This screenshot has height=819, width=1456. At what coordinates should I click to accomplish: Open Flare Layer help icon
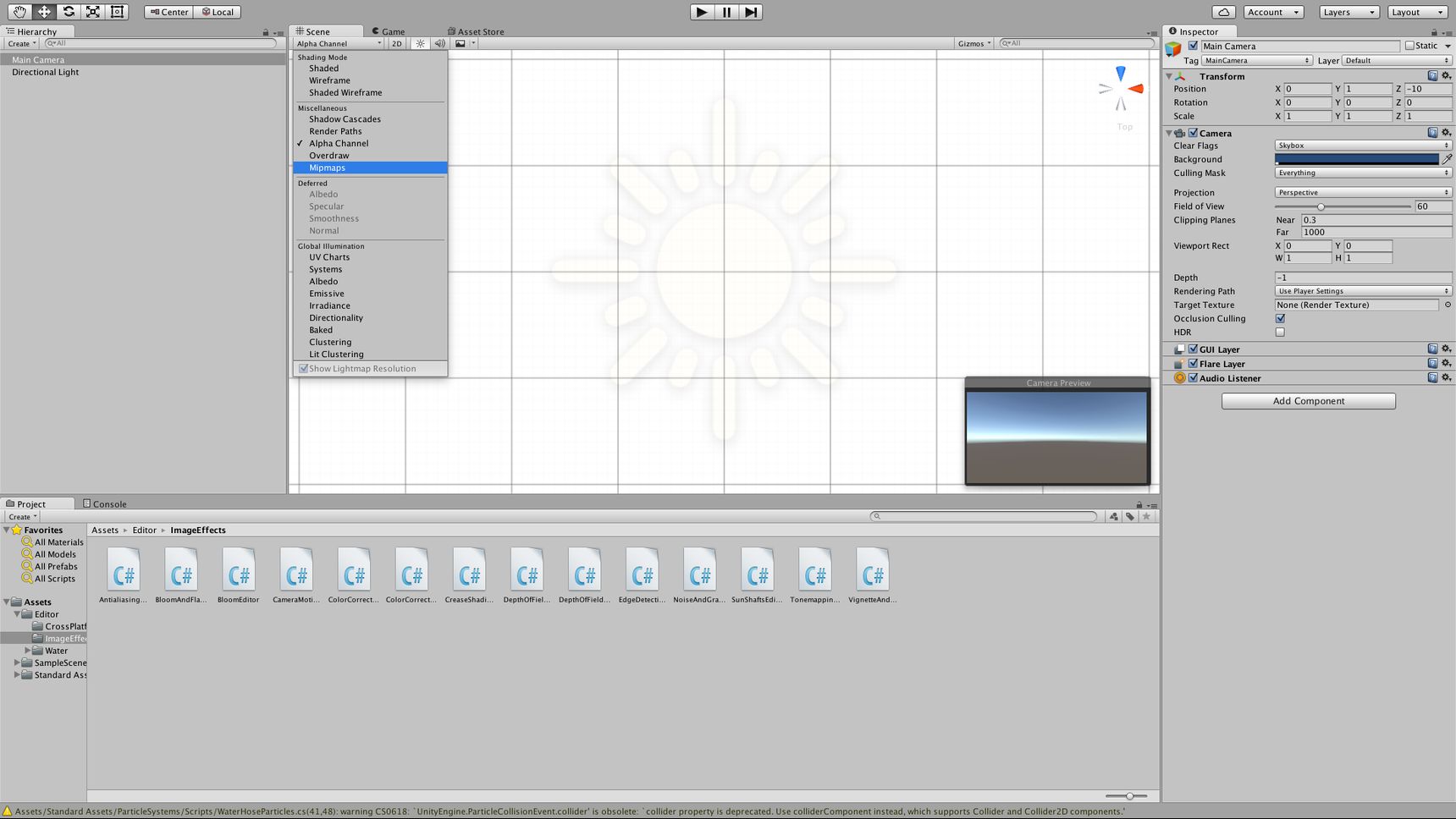pyautogui.click(x=1432, y=364)
